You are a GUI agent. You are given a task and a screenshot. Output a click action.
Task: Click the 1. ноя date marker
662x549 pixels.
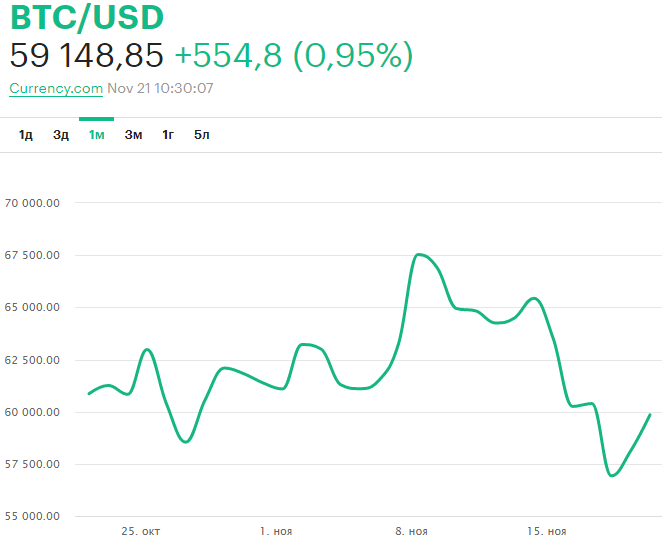[275, 531]
